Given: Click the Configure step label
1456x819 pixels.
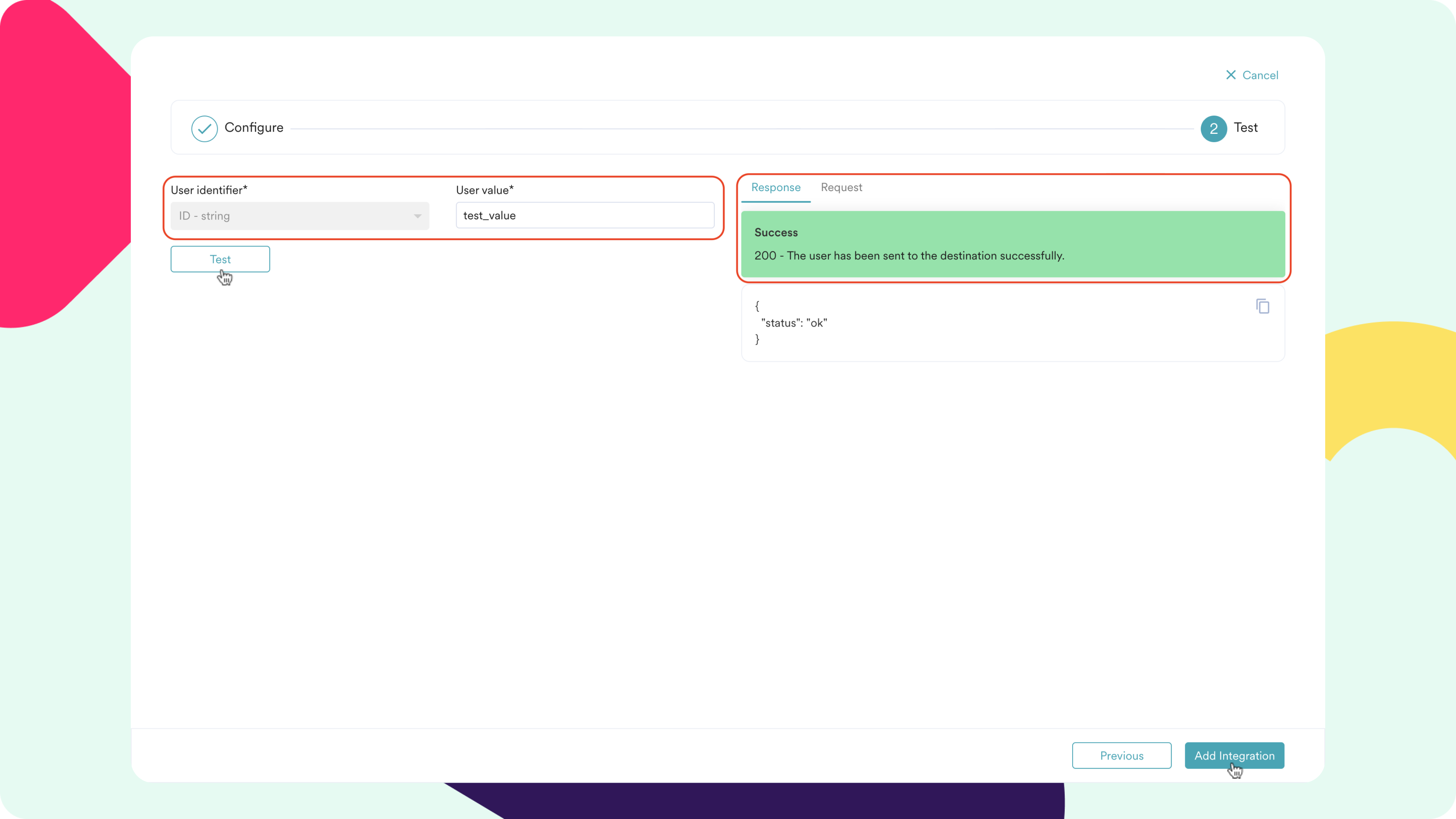Looking at the screenshot, I should (254, 128).
